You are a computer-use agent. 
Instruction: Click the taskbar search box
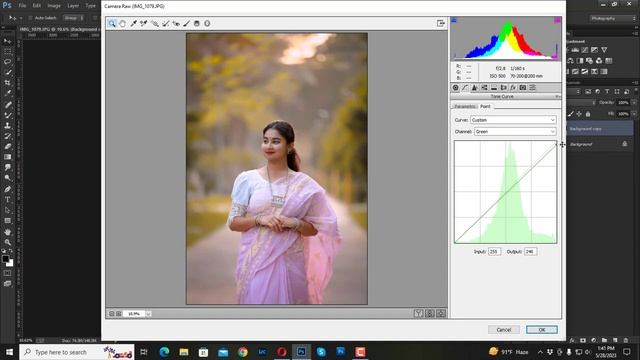(x=77, y=352)
